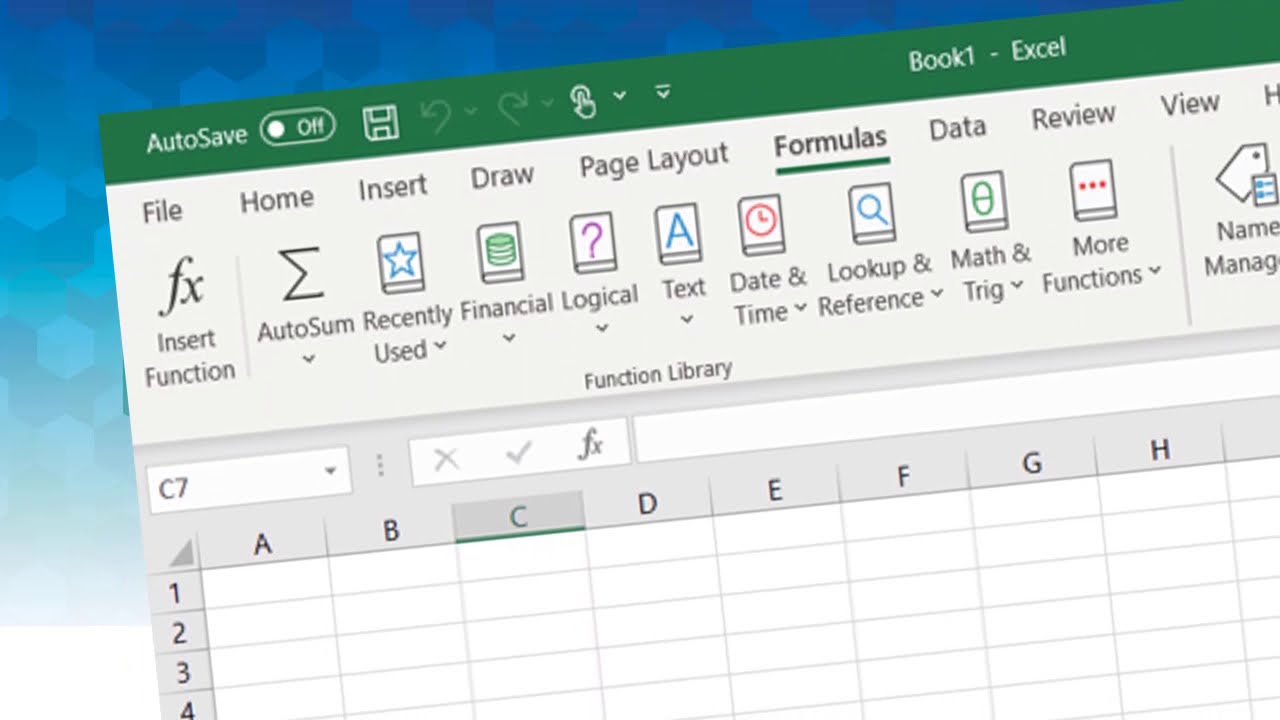Select row 2 header
1280x720 pixels.
179,632
